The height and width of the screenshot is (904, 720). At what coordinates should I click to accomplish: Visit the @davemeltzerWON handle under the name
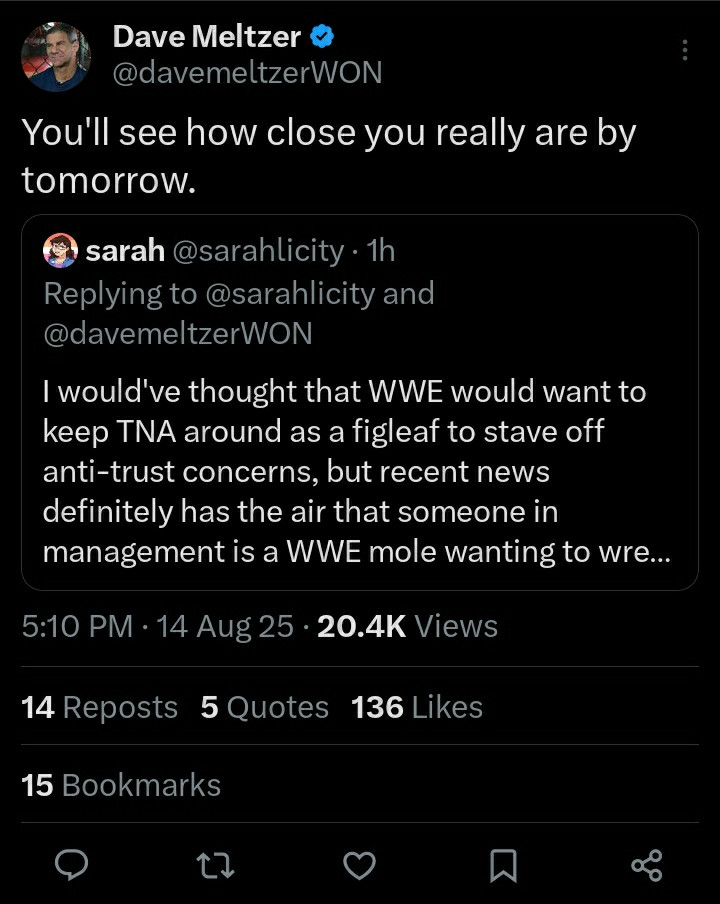point(247,73)
